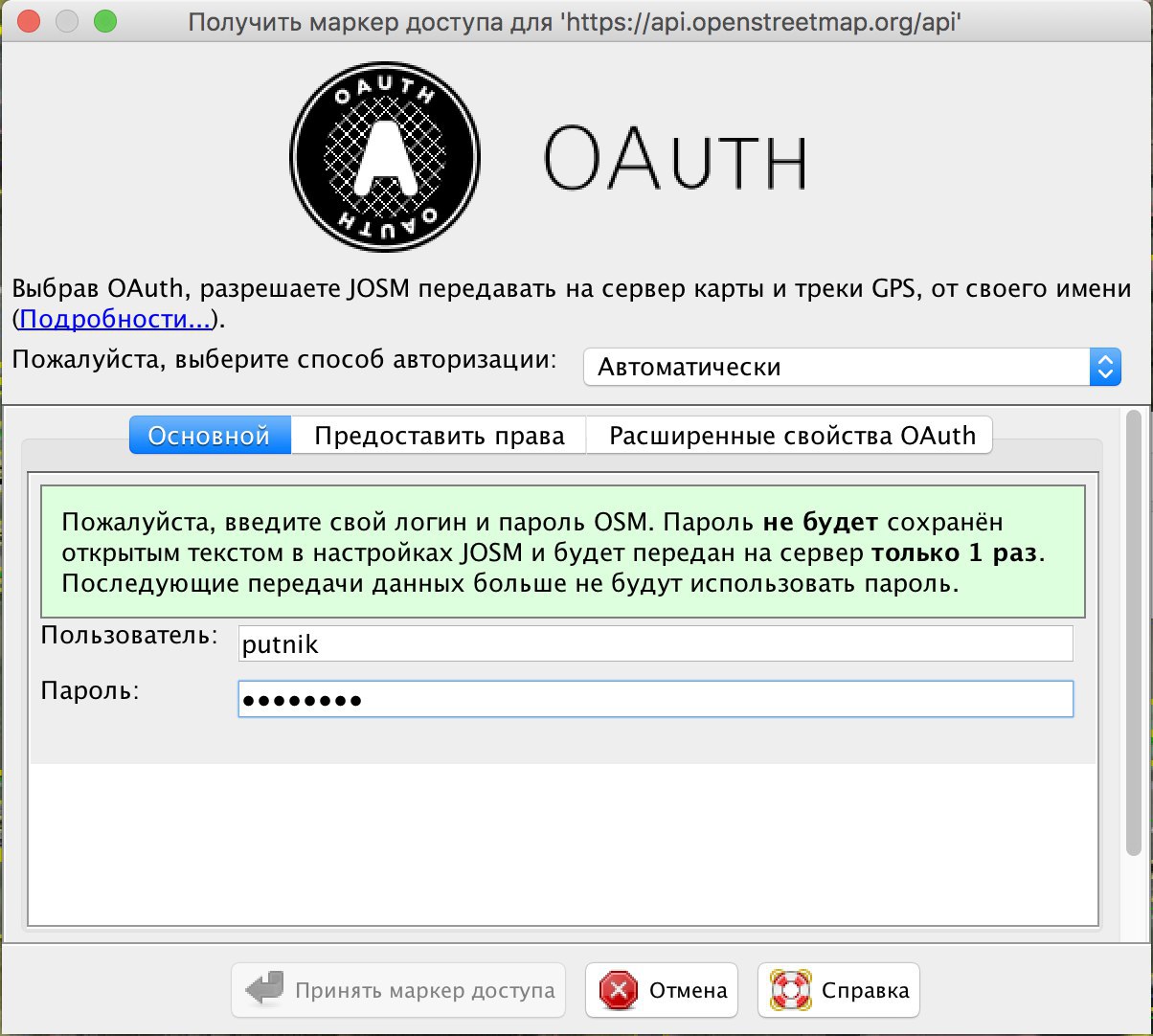1153x1036 pixels.
Task: Follow the Подробности... link
Action: 115,319
